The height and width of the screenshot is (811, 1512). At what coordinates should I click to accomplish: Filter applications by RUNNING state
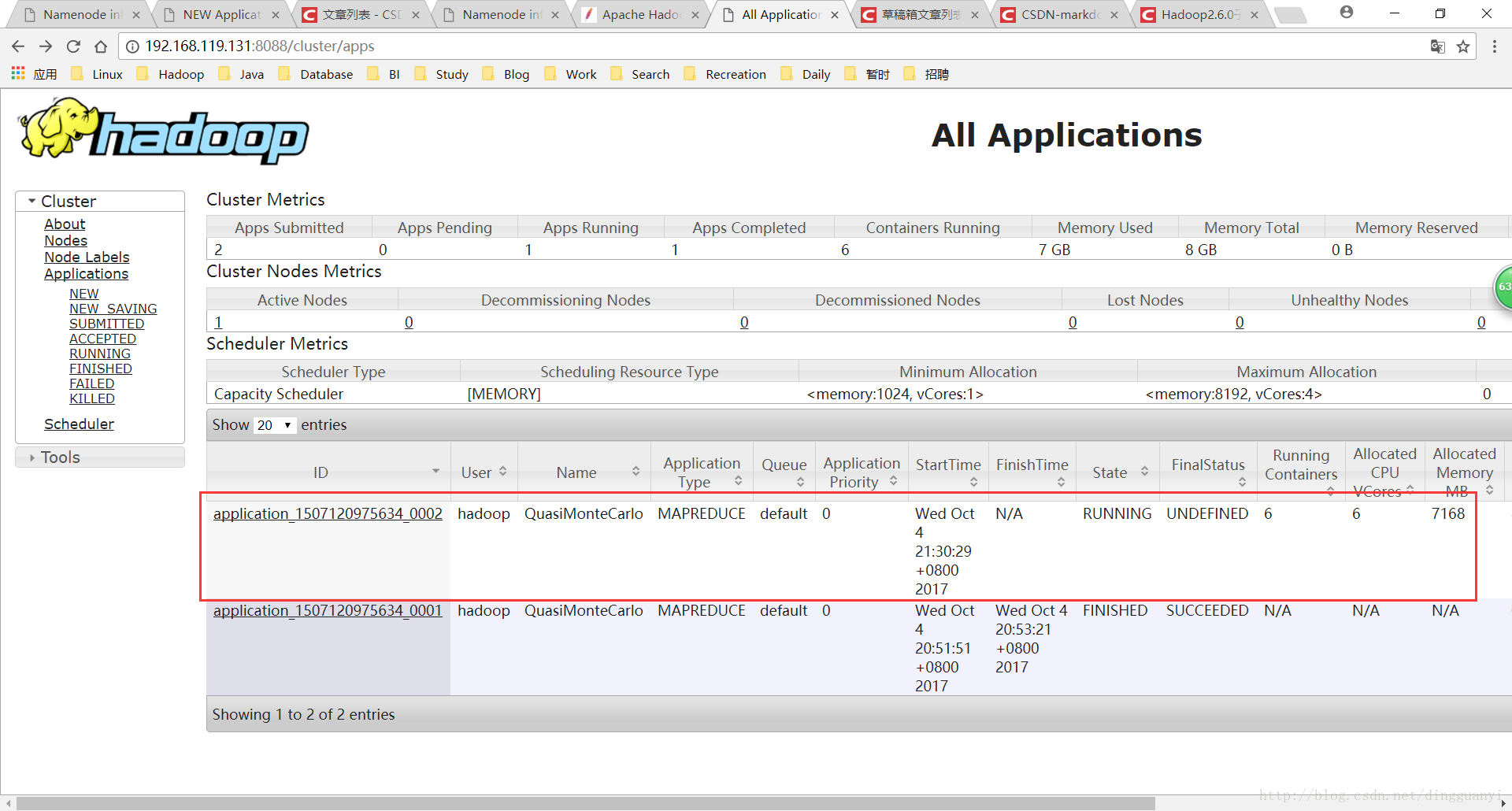point(100,354)
